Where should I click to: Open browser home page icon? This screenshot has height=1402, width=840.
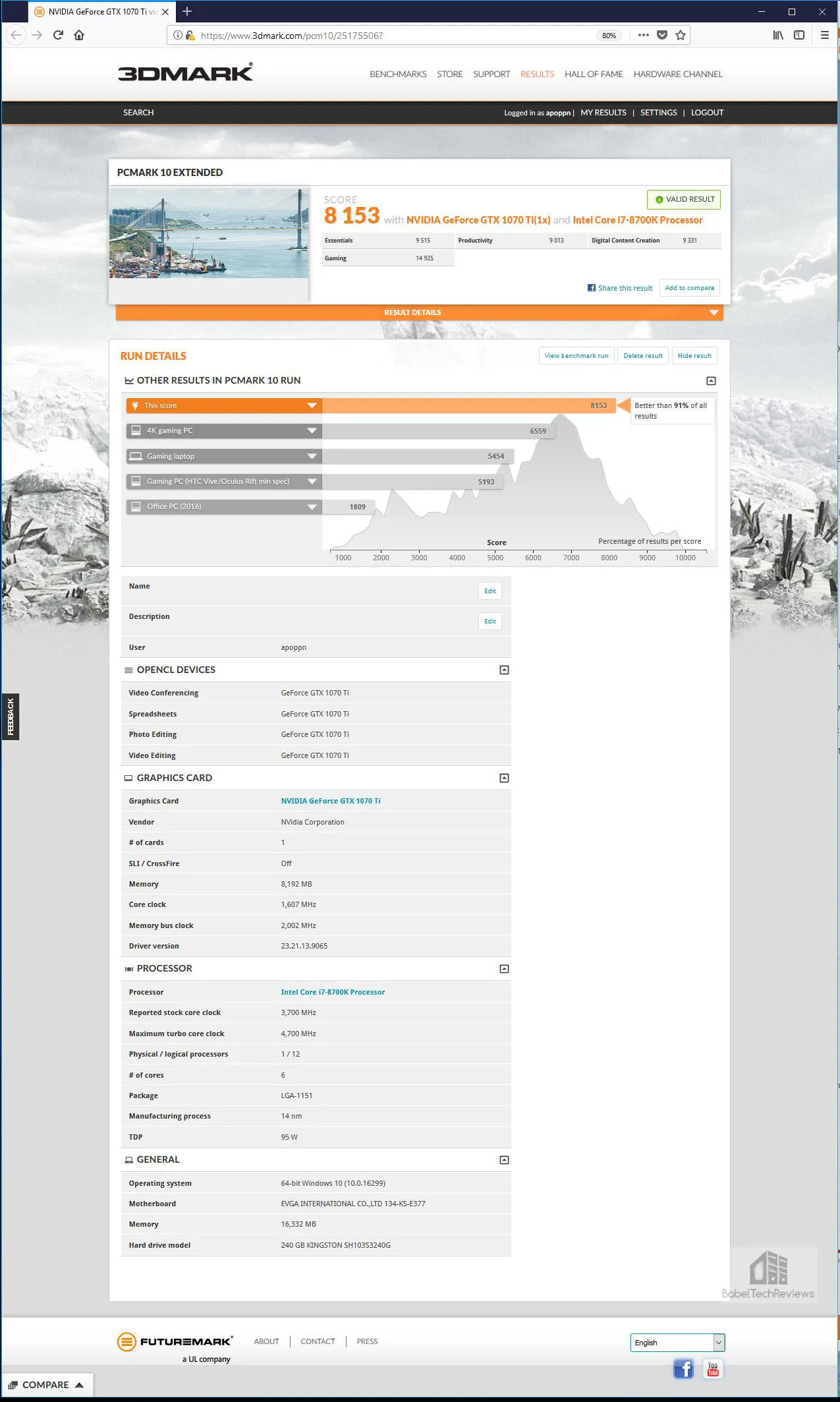pyautogui.click(x=79, y=35)
